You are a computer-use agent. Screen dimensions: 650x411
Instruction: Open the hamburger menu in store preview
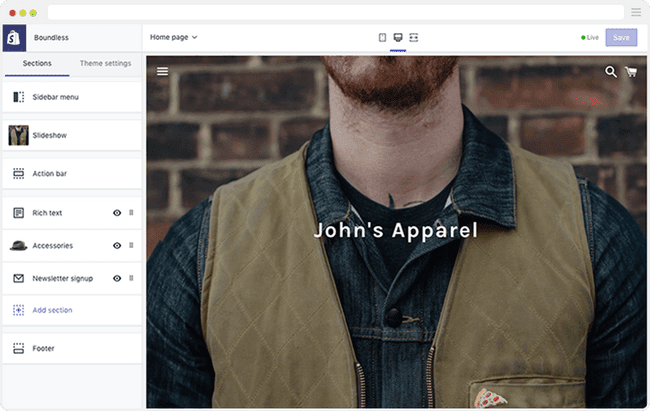[x=162, y=71]
